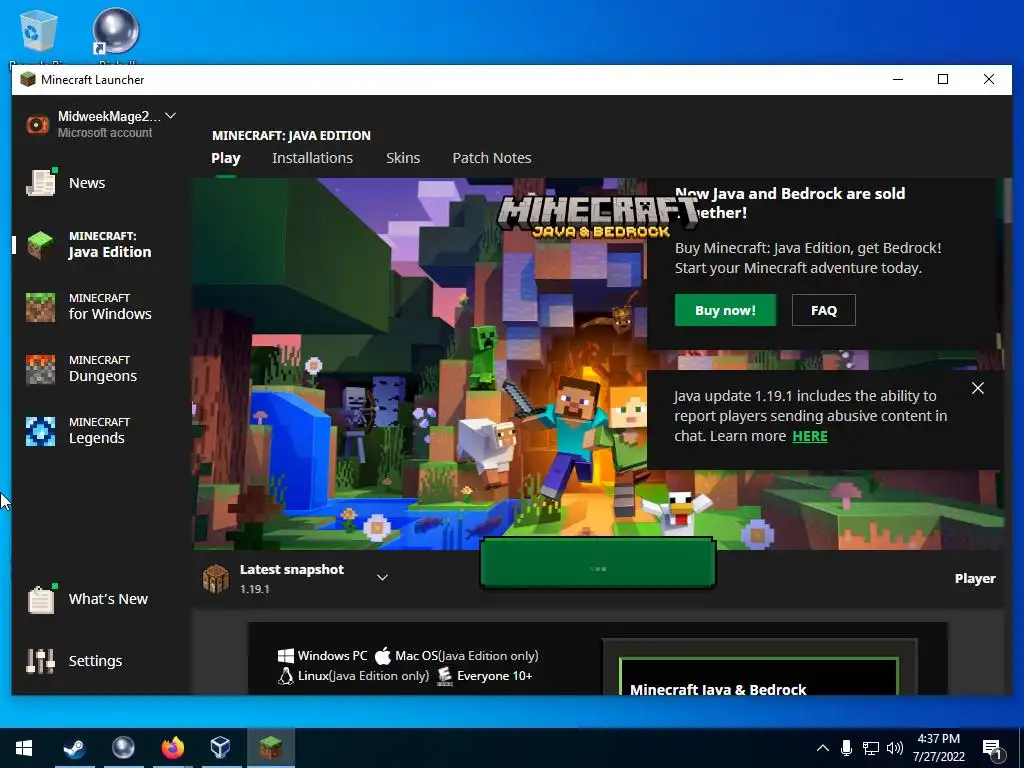Open What's New clipboard icon
The width and height of the screenshot is (1024, 768).
(x=40, y=598)
